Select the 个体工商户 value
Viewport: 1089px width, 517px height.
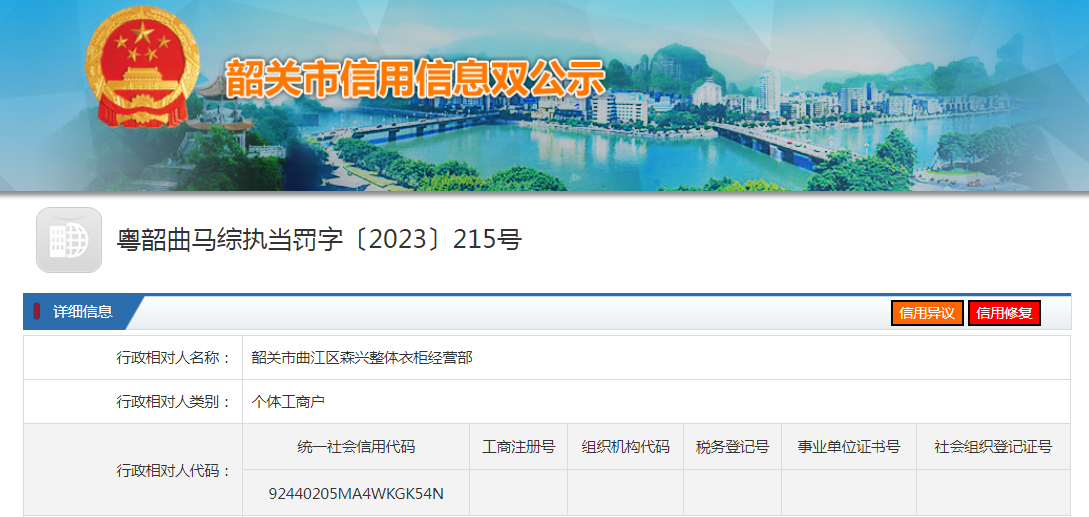pos(289,402)
